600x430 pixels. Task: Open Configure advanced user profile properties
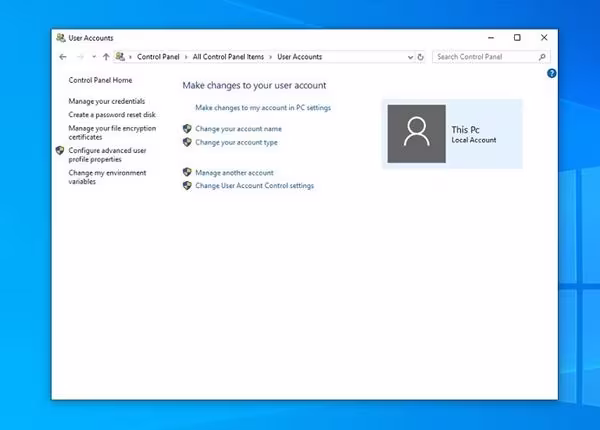107,155
